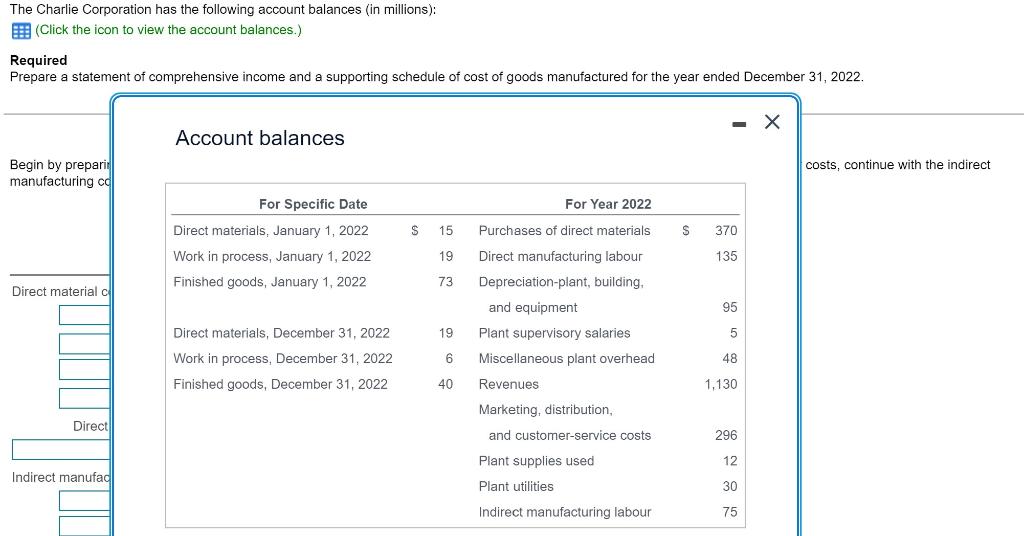
Task: Click the first input box under Direct material costs
Action: (85, 315)
